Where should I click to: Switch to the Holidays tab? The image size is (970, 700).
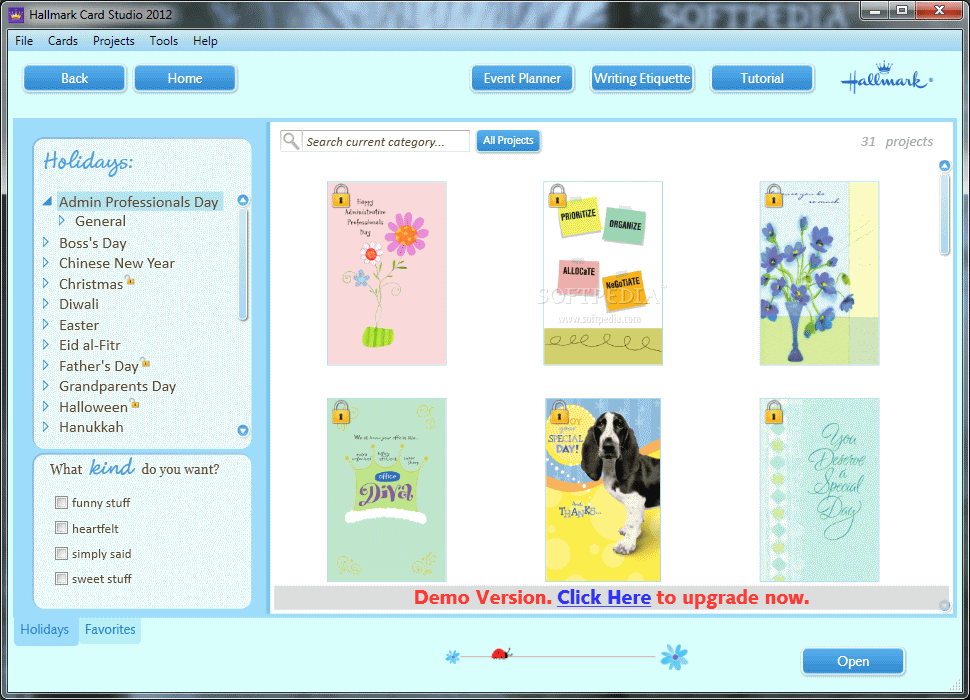(x=45, y=630)
